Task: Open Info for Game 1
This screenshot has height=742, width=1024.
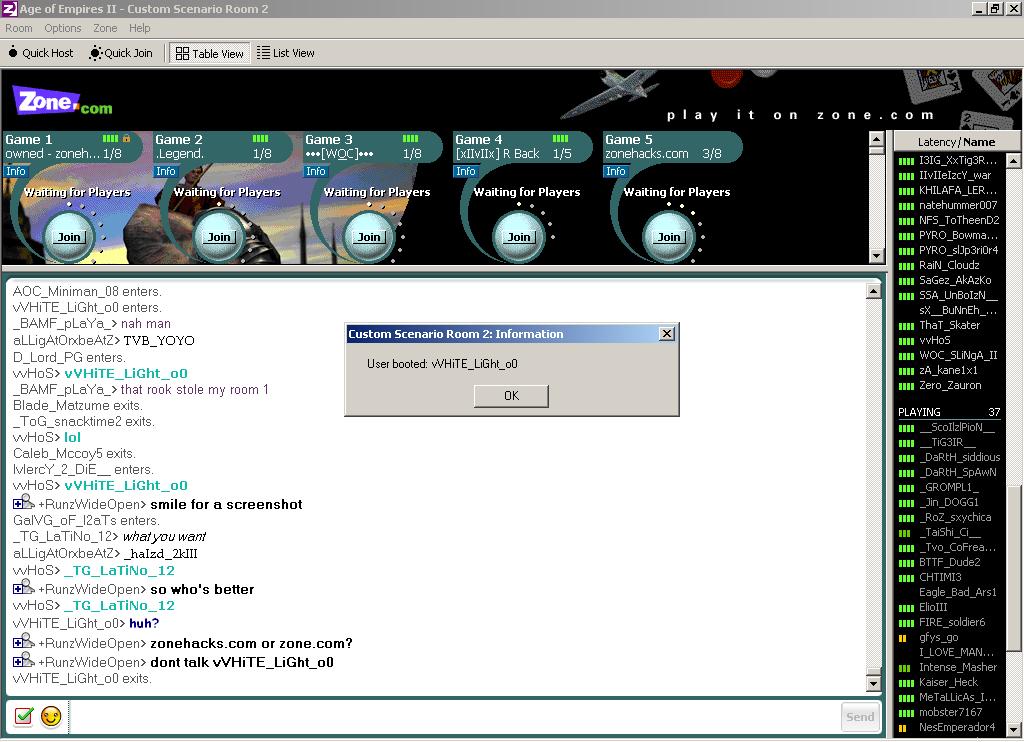Action: 16,171
